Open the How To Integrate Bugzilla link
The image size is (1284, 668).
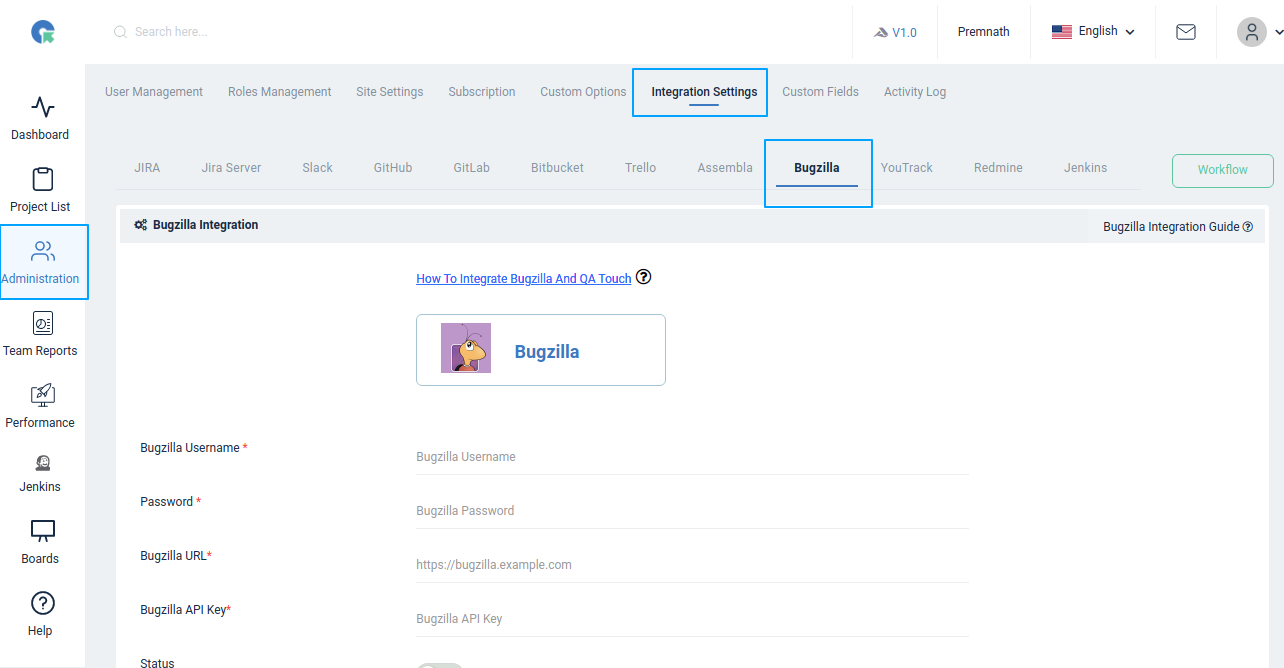(523, 278)
